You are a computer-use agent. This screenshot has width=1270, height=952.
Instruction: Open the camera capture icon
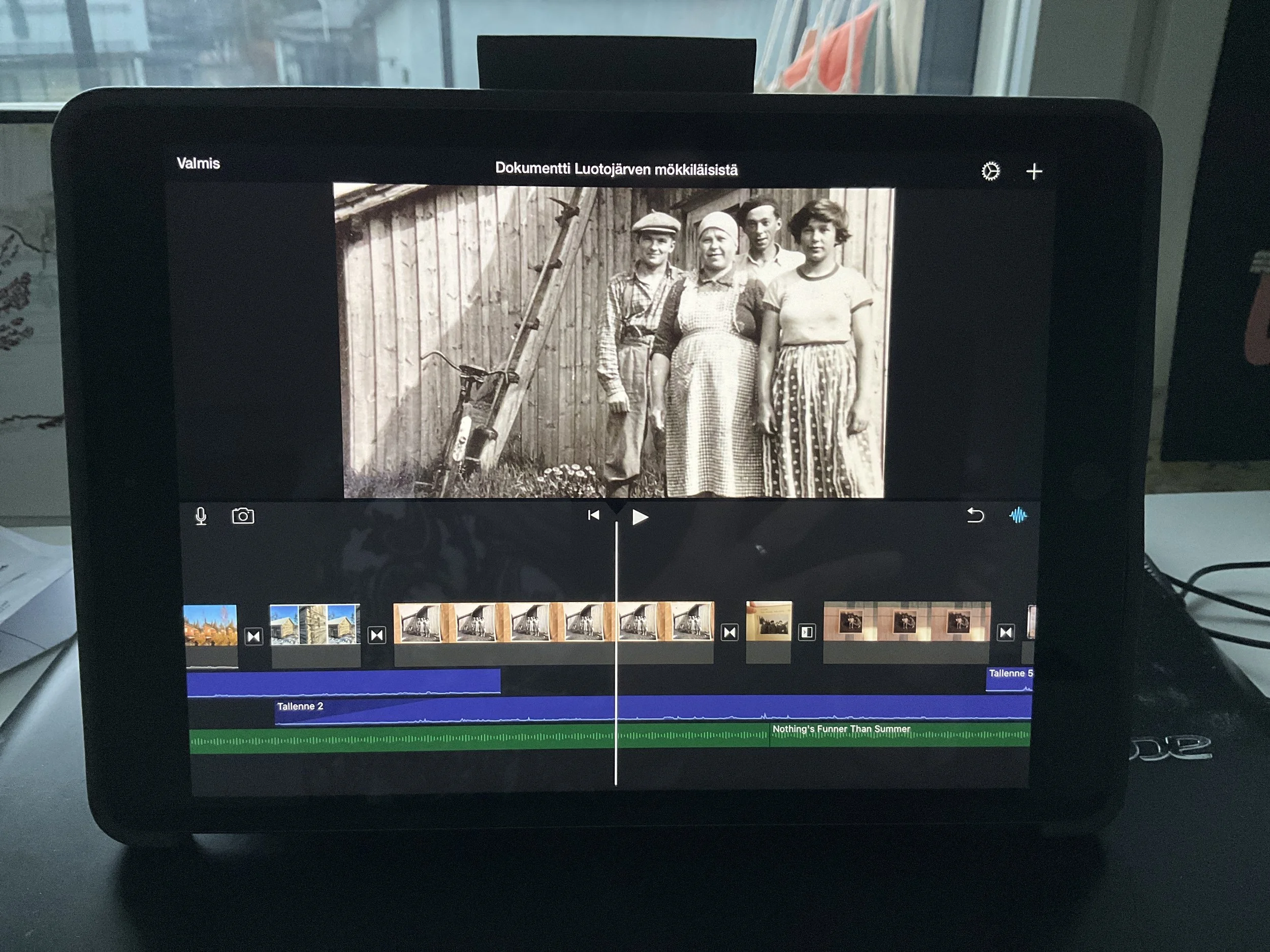point(243,516)
